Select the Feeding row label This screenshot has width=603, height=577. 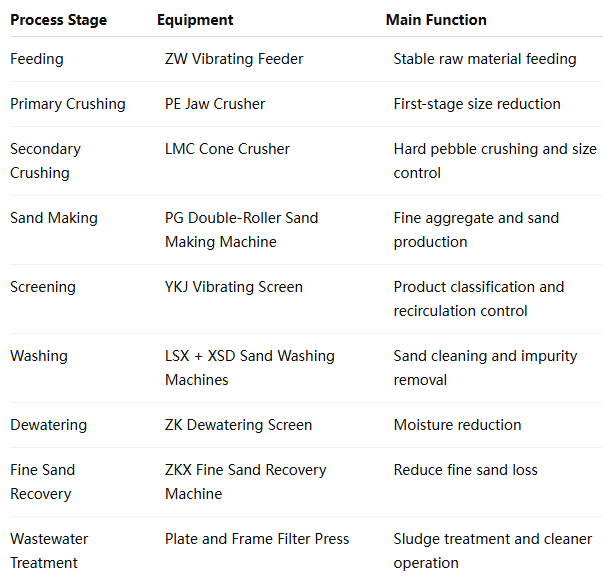[x=37, y=59]
